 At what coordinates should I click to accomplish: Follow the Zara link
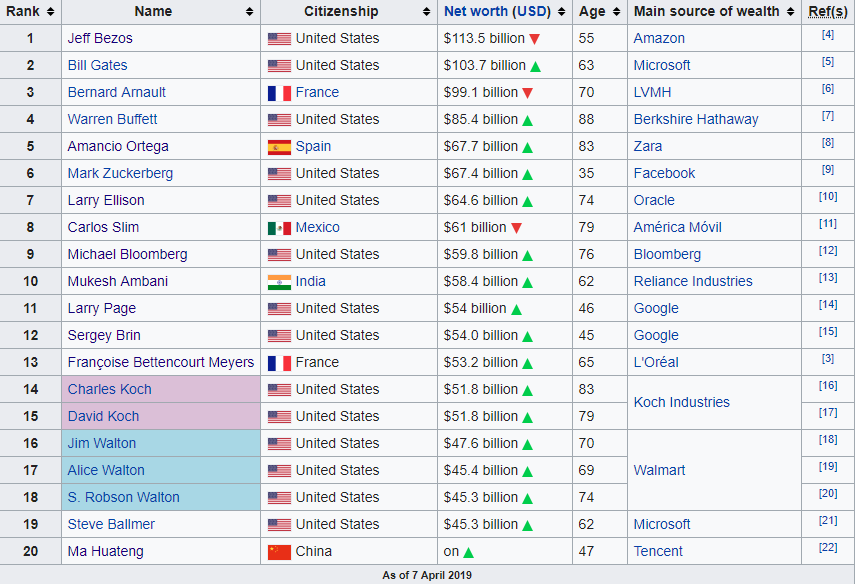coord(648,146)
